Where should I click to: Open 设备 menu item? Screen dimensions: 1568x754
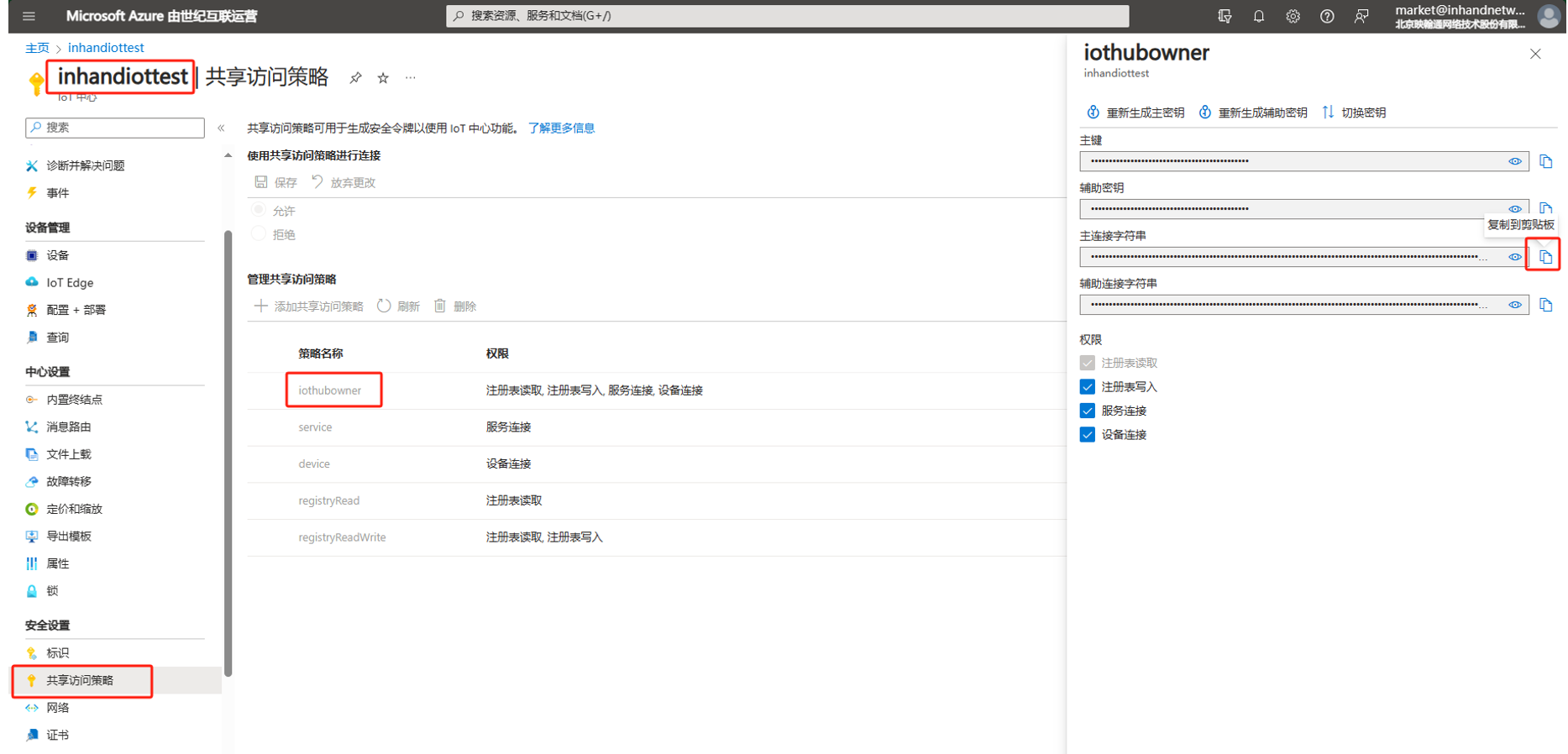pos(48,255)
